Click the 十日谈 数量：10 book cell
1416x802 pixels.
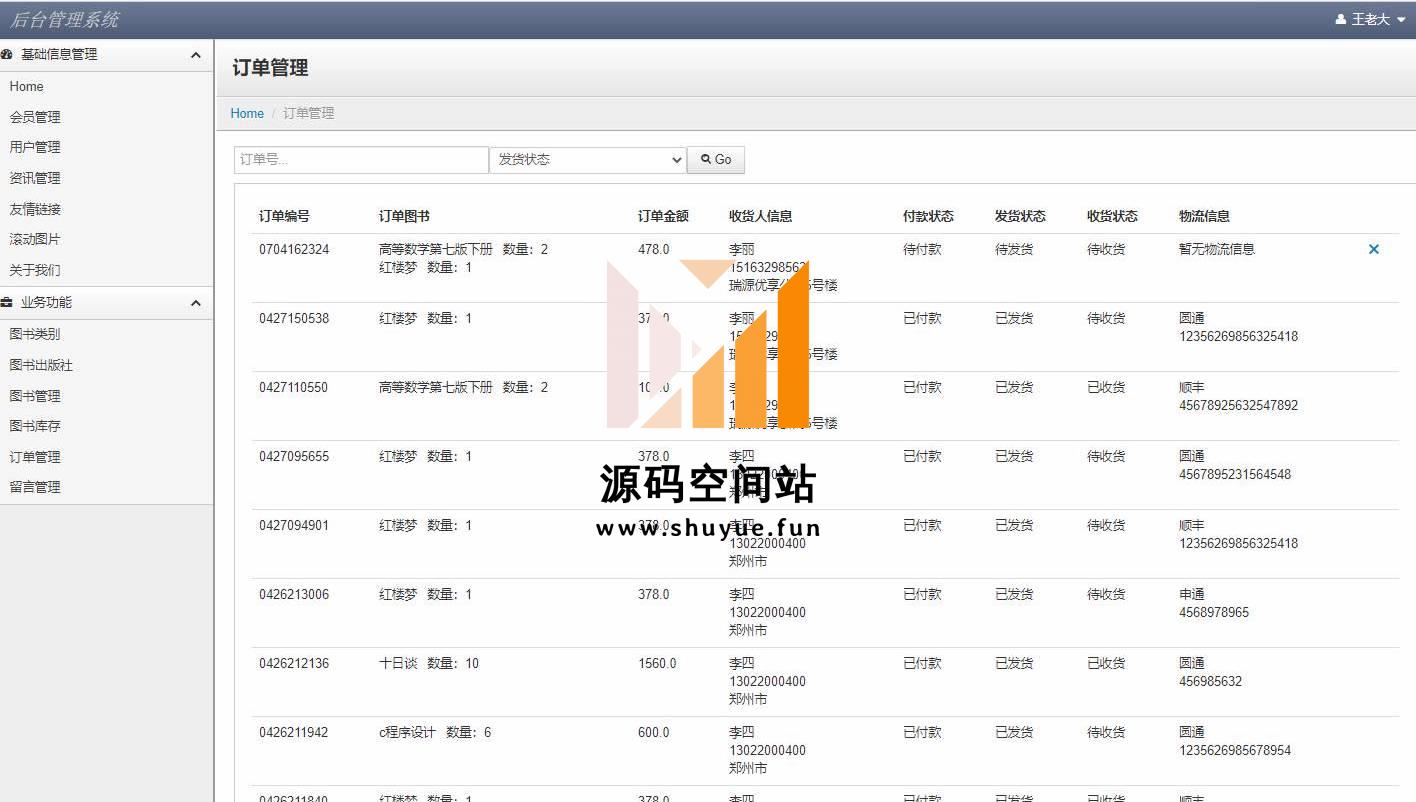pos(429,663)
